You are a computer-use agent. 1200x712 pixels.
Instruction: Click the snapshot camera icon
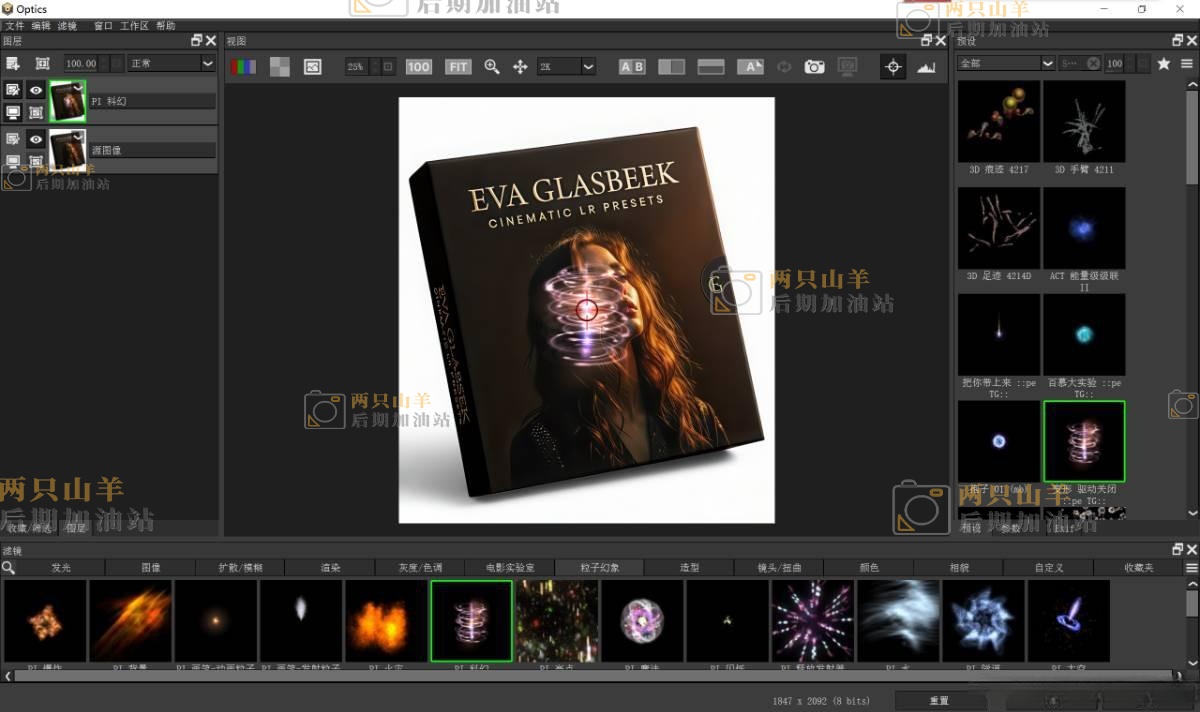[815, 67]
